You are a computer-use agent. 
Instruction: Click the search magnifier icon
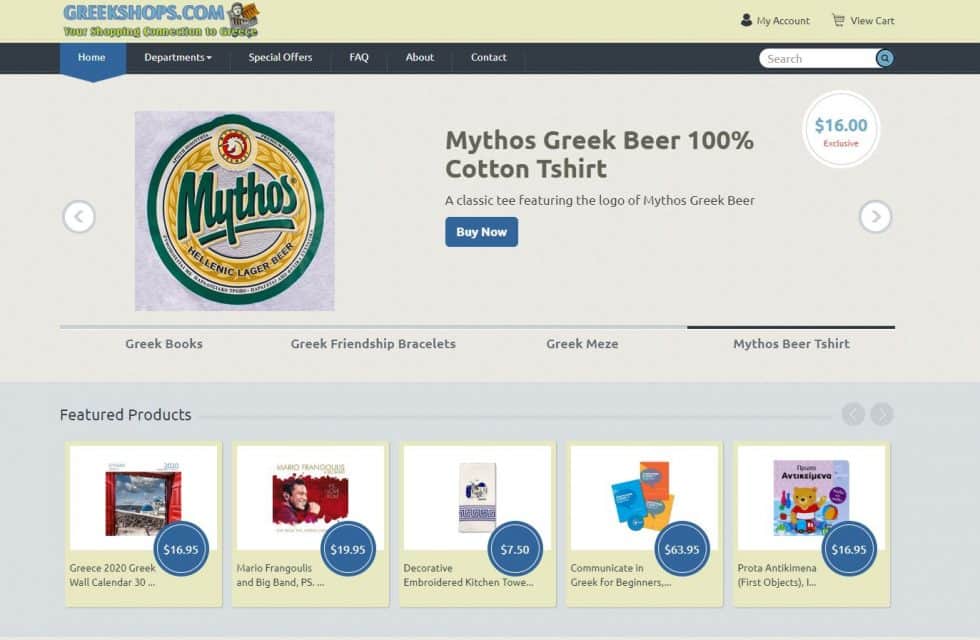pyautogui.click(x=884, y=58)
